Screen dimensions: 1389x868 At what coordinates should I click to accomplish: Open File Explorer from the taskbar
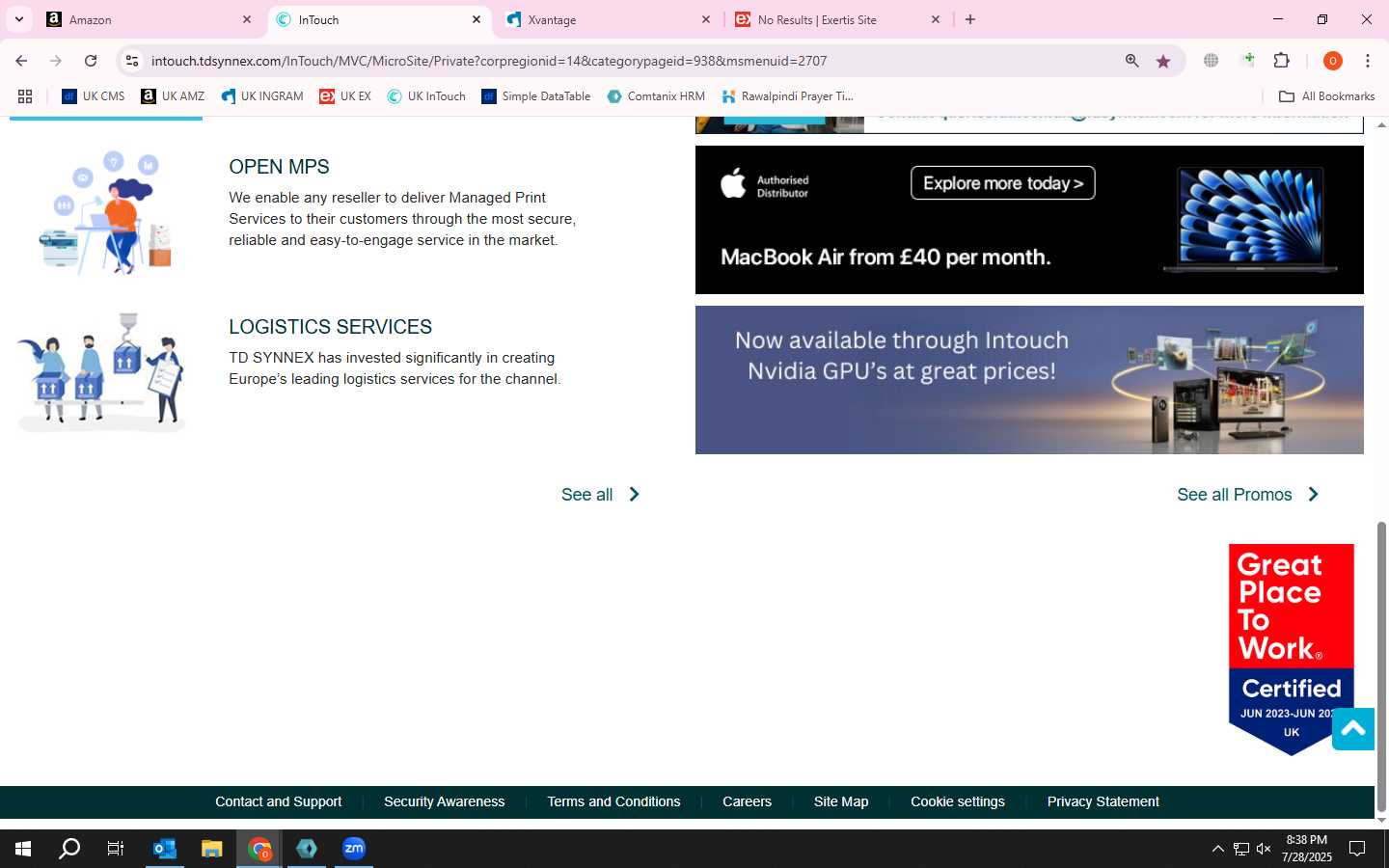coord(212,849)
